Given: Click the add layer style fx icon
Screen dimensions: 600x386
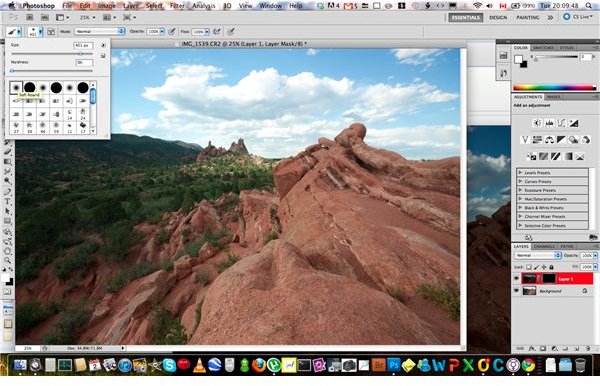Looking at the screenshot, I should pos(532,349).
